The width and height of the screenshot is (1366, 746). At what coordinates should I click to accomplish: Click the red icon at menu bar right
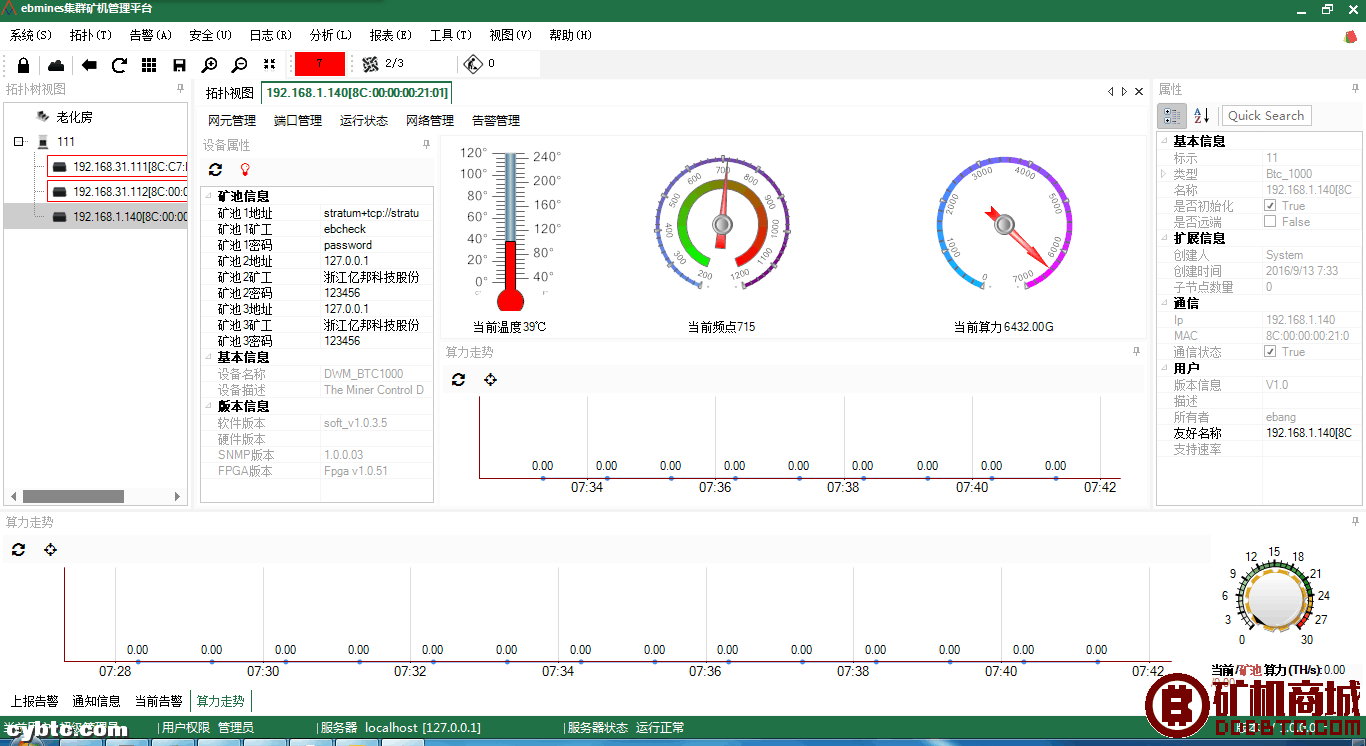pos(1350,36)
